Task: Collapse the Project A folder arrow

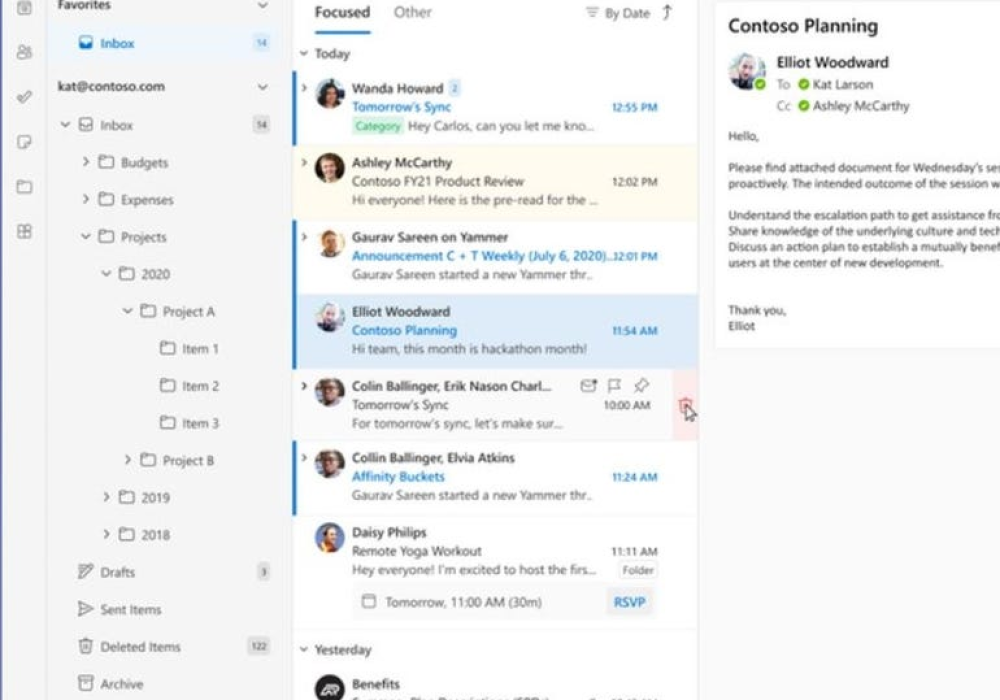Action: [127, 311]
